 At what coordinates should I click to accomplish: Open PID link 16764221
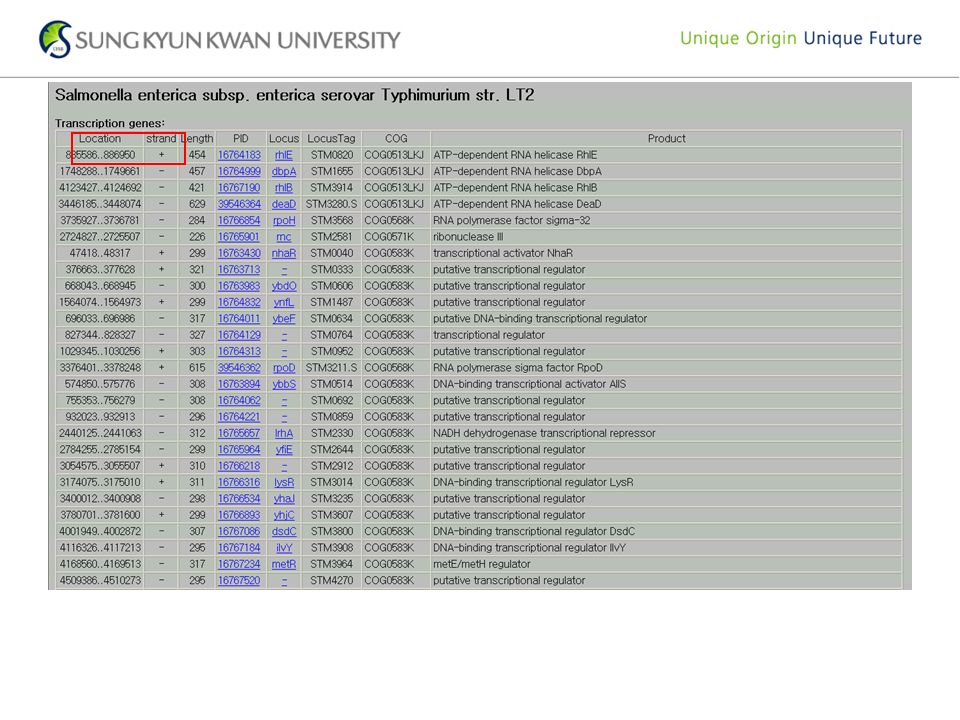coord(239,417)
